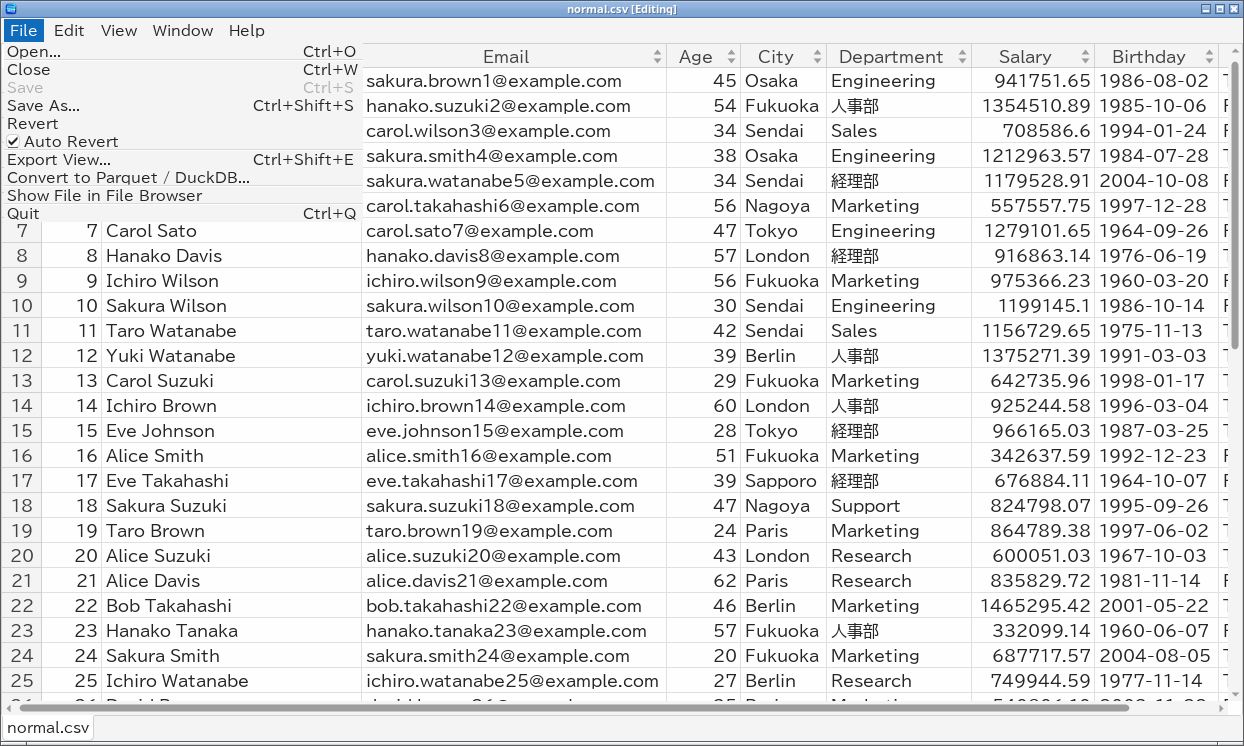Image resolution: width=1244 pixels, height=746 pixels.
Task: Open the View menu
Action: (x=118, y=30)
